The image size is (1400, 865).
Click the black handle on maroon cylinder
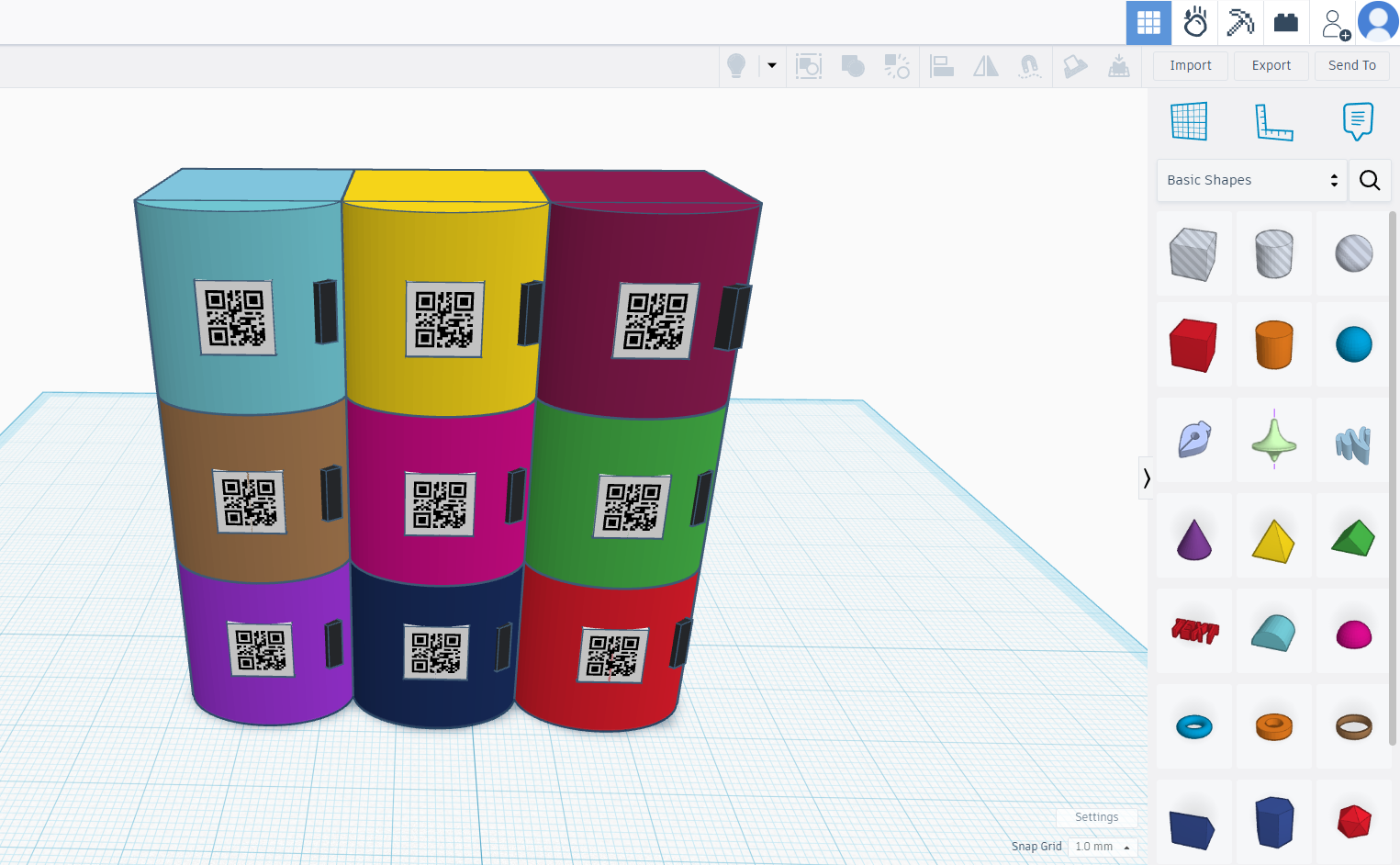click(x=733, y=317)
